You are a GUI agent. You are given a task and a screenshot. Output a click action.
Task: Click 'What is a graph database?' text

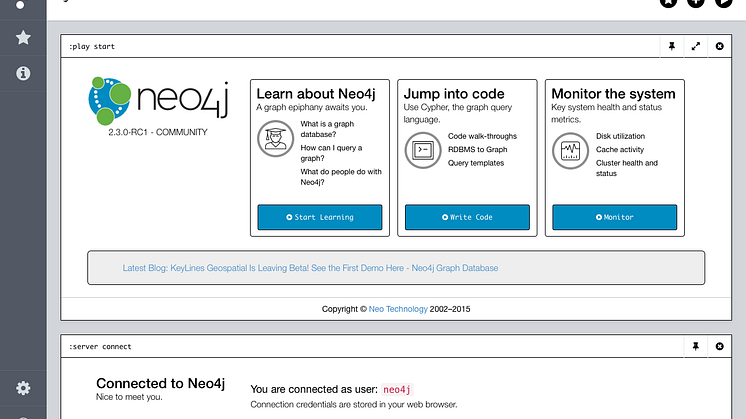coord(327,129)
